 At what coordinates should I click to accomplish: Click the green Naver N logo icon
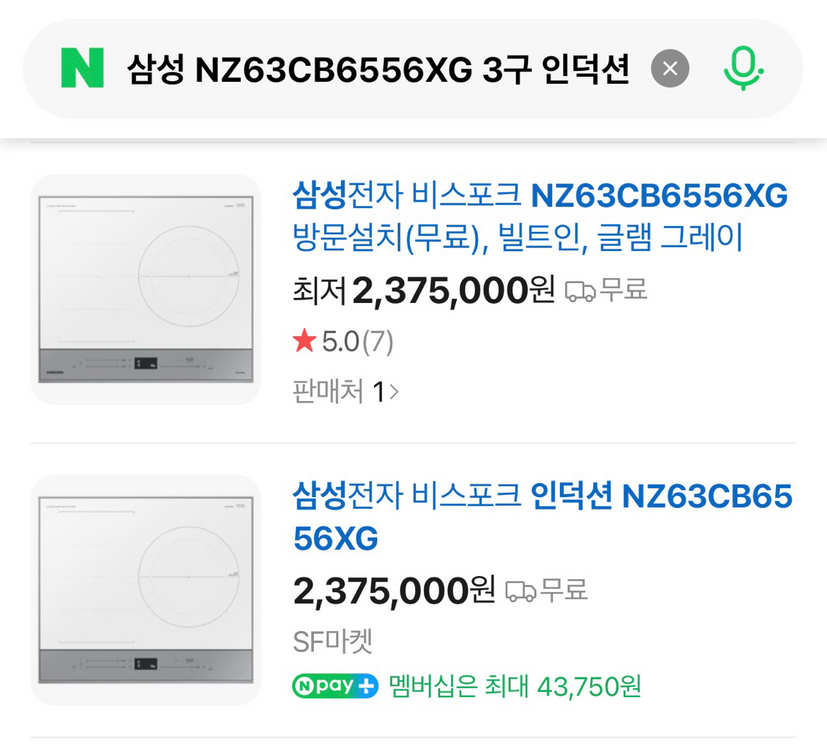pyautogui.click(x=84, y=68)
